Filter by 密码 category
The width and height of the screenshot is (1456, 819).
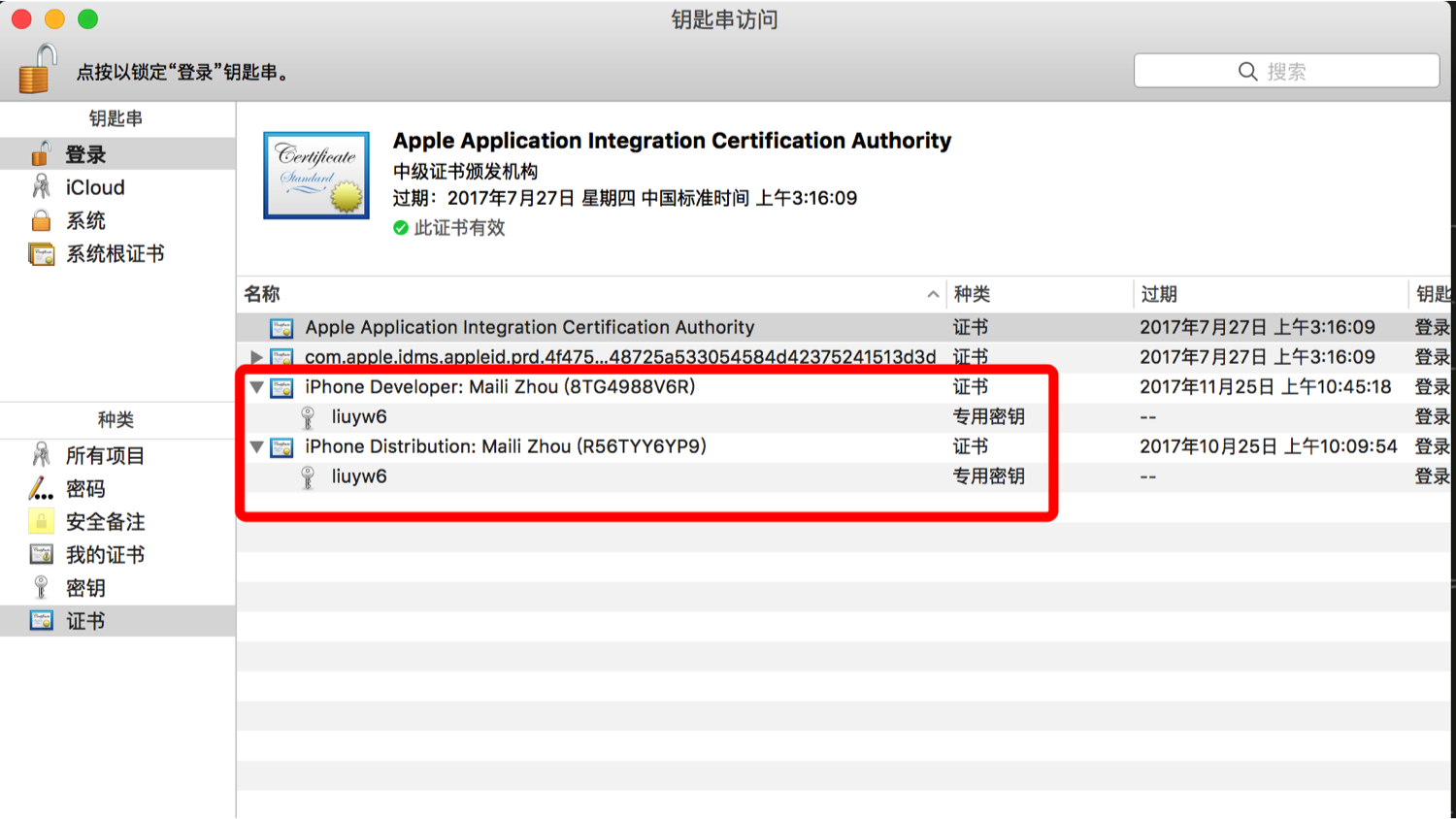coord(85,488)
